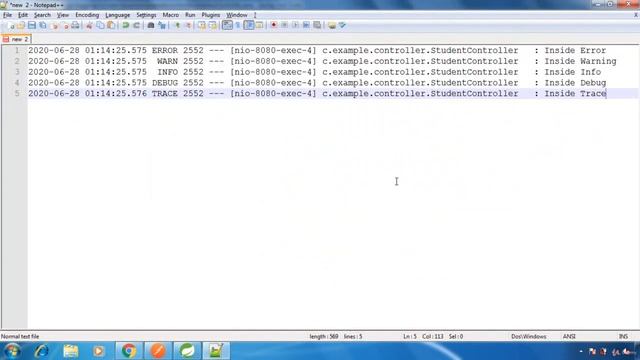
Task: Open the Macro menu
Action: point(171,15)
